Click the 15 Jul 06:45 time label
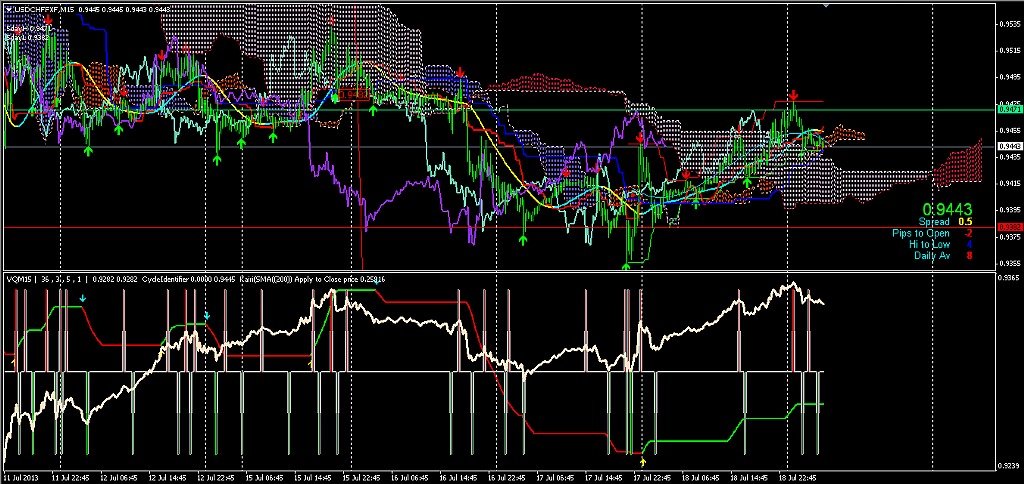 pyautogui.click(x=264, y=477)
